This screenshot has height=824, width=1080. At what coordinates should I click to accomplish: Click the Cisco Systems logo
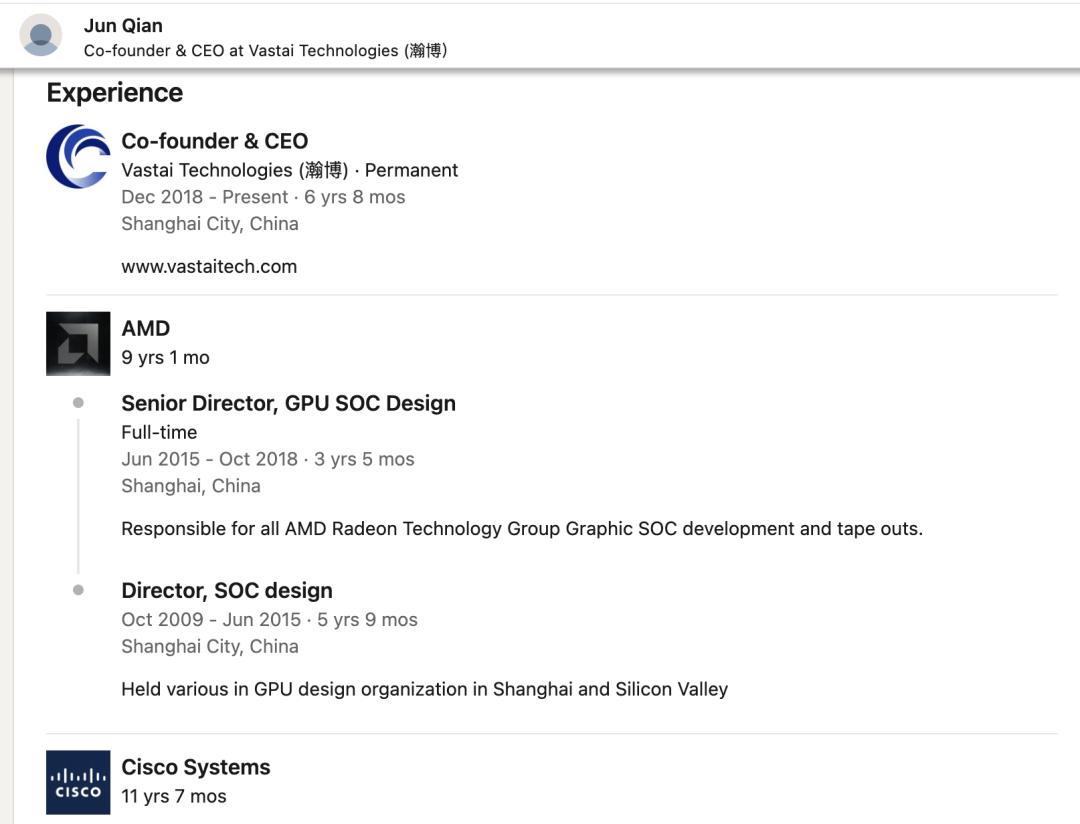click(78, 782)
